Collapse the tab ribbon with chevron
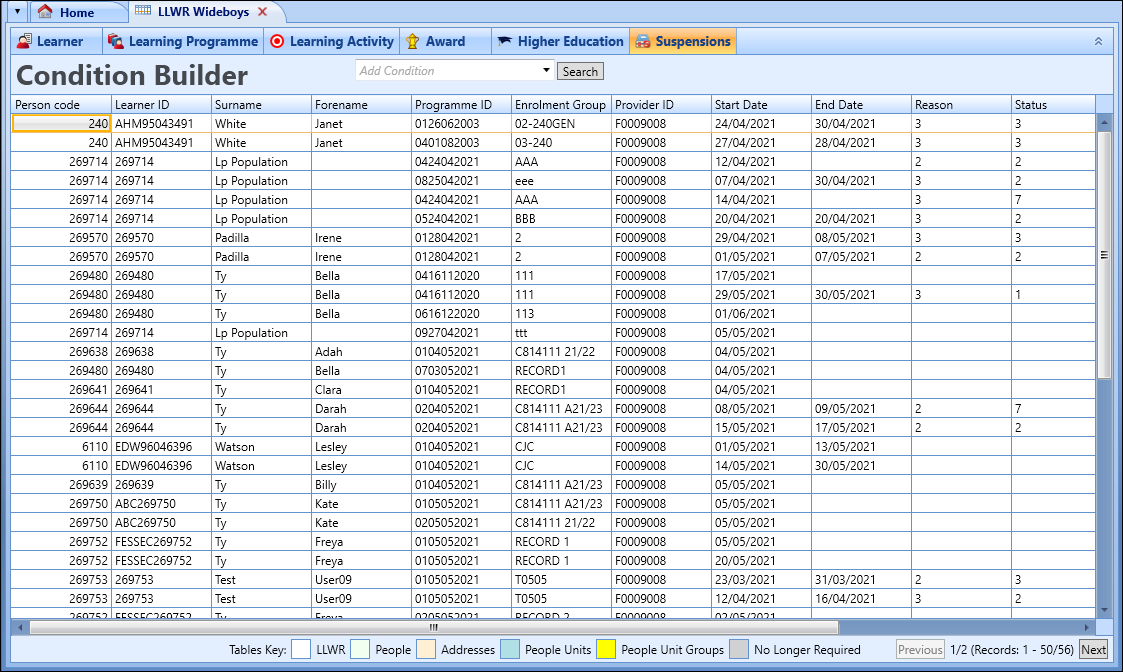The width and height of the screenshot is (1123, 672). (1098, 41)
